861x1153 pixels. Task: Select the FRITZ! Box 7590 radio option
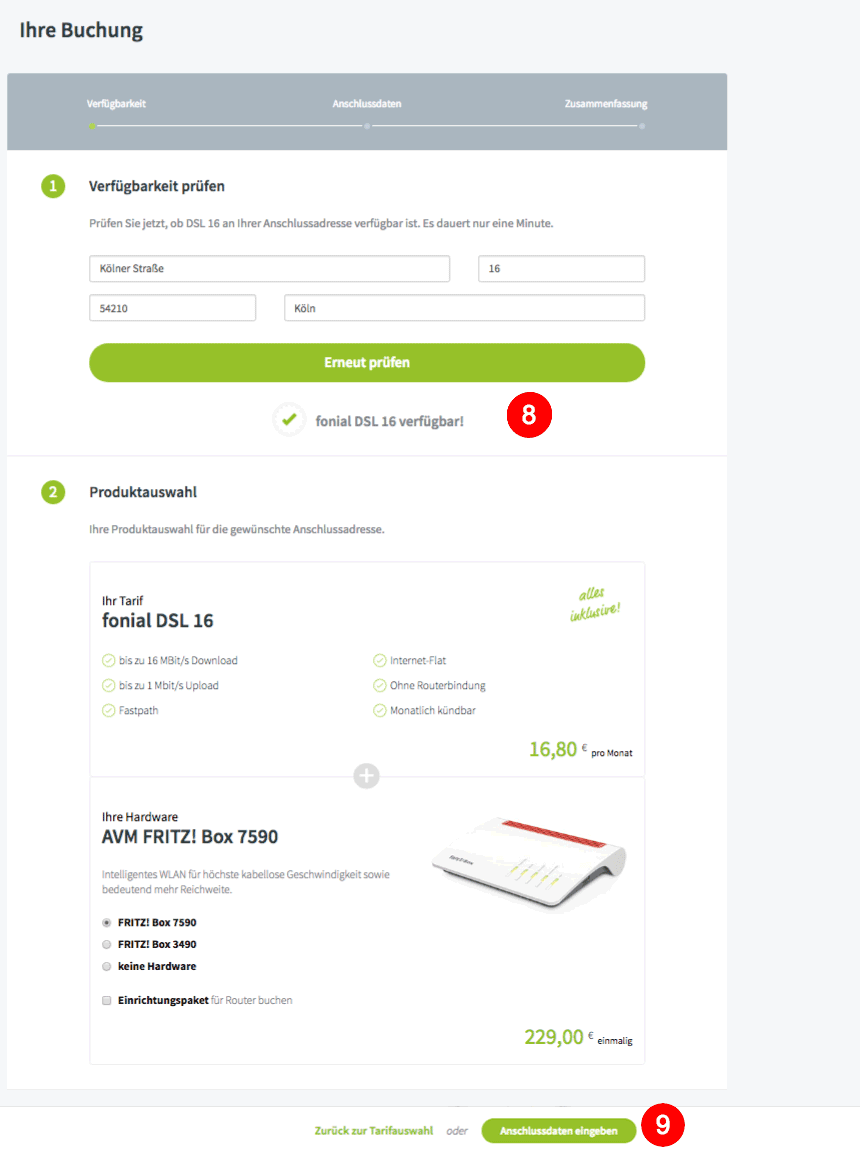click(x=107, y=922)
